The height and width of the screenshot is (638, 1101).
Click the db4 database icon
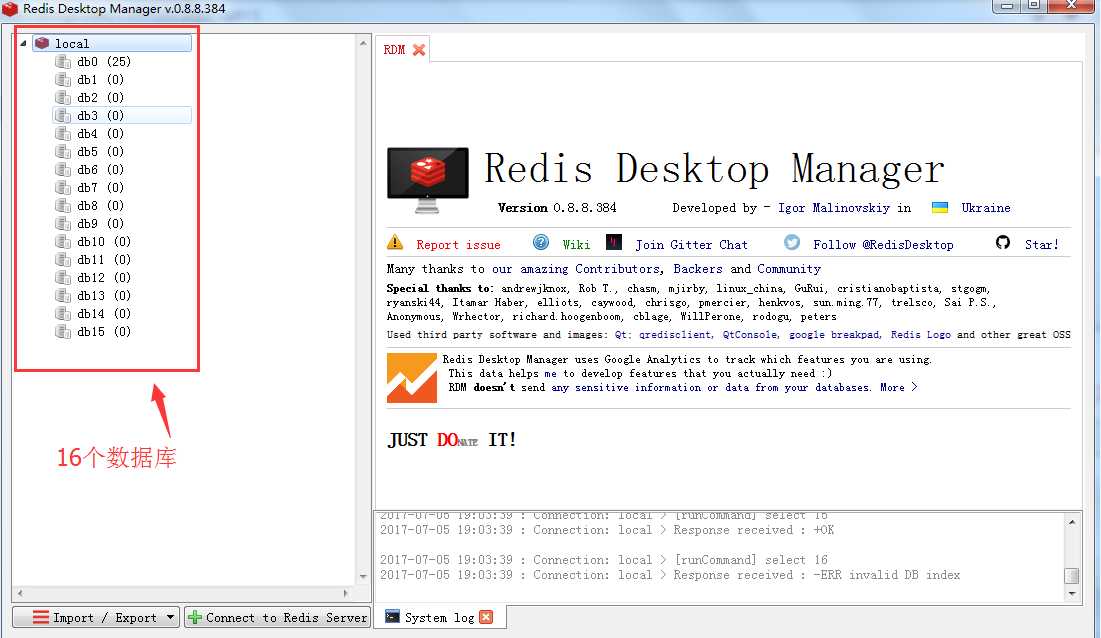pyautogui.click(x=63, y=134)
